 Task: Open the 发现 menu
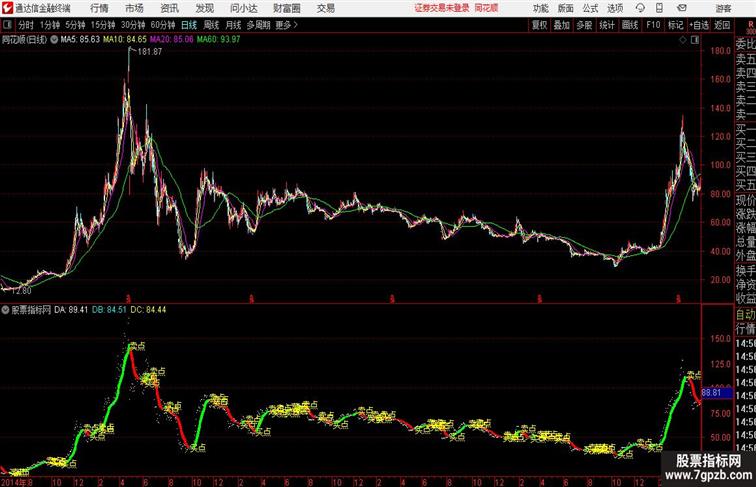(204, 8)
